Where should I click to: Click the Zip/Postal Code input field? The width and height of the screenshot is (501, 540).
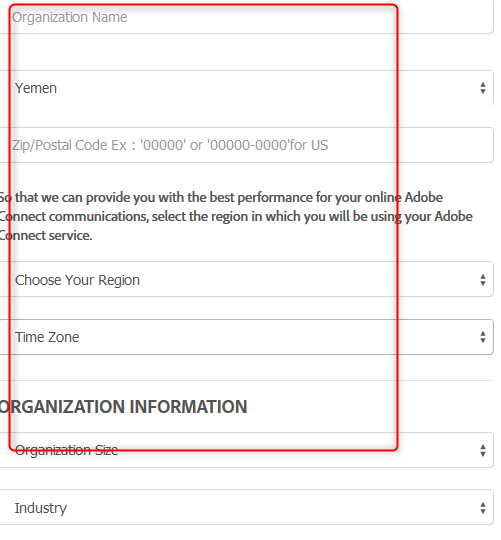[246, 145]
